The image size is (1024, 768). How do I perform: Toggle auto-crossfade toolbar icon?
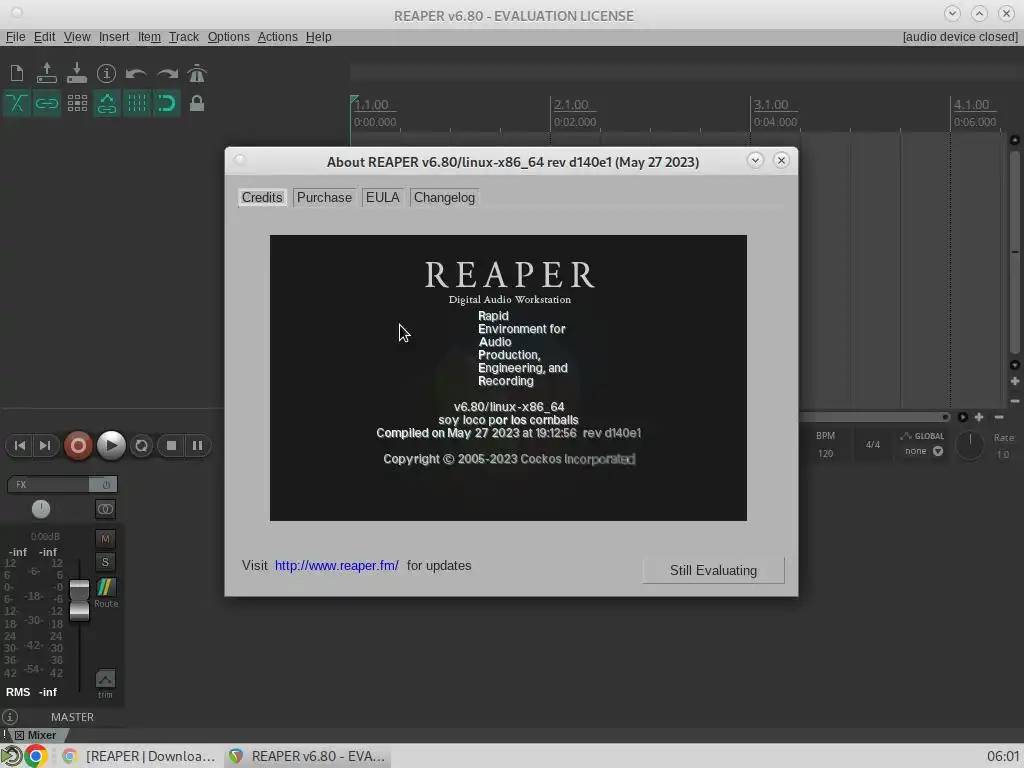(x=17, y=103)
